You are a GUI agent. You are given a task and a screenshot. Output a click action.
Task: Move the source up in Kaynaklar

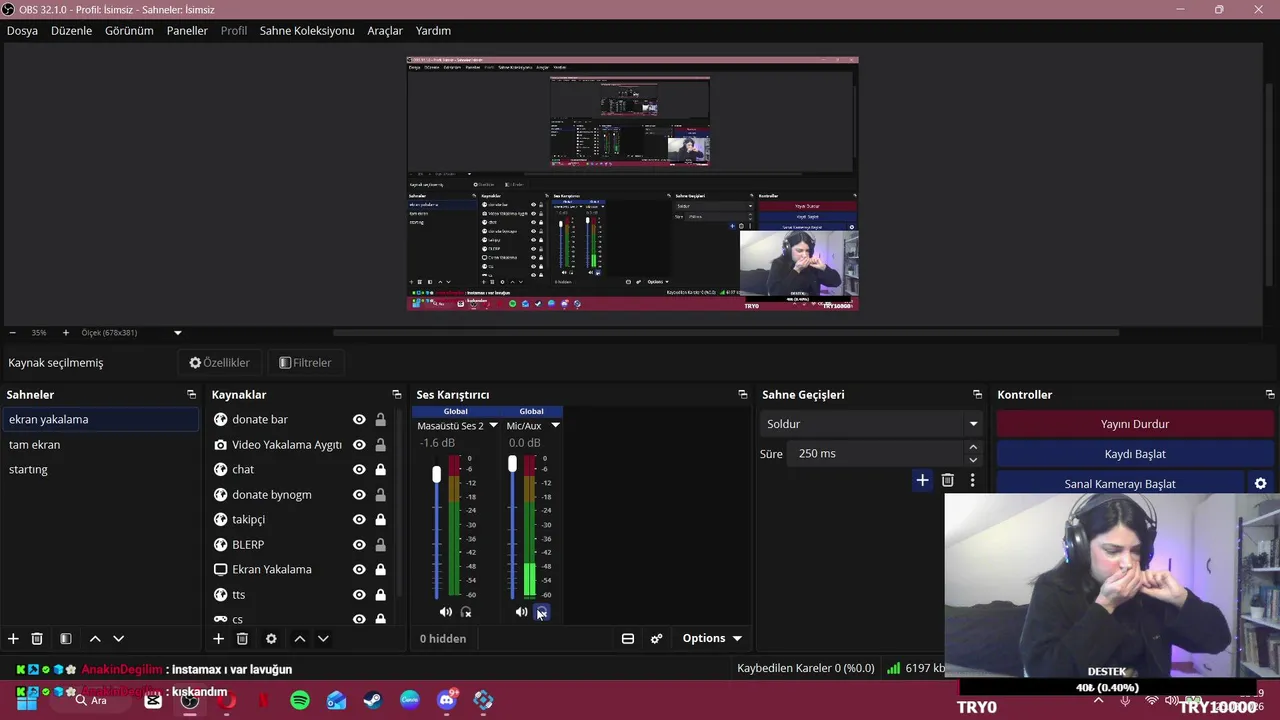299,638
